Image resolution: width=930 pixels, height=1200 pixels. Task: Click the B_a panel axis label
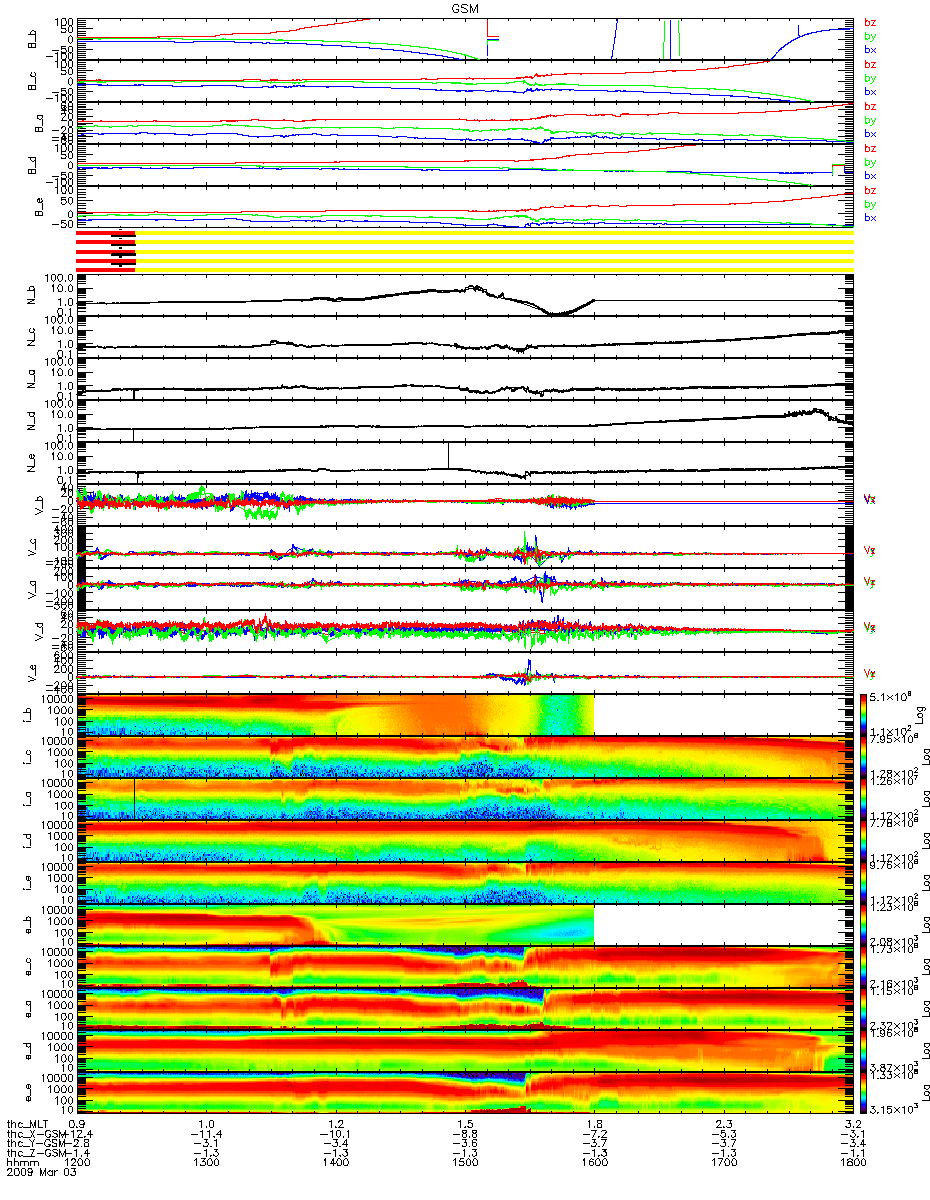tap(40, 124)
